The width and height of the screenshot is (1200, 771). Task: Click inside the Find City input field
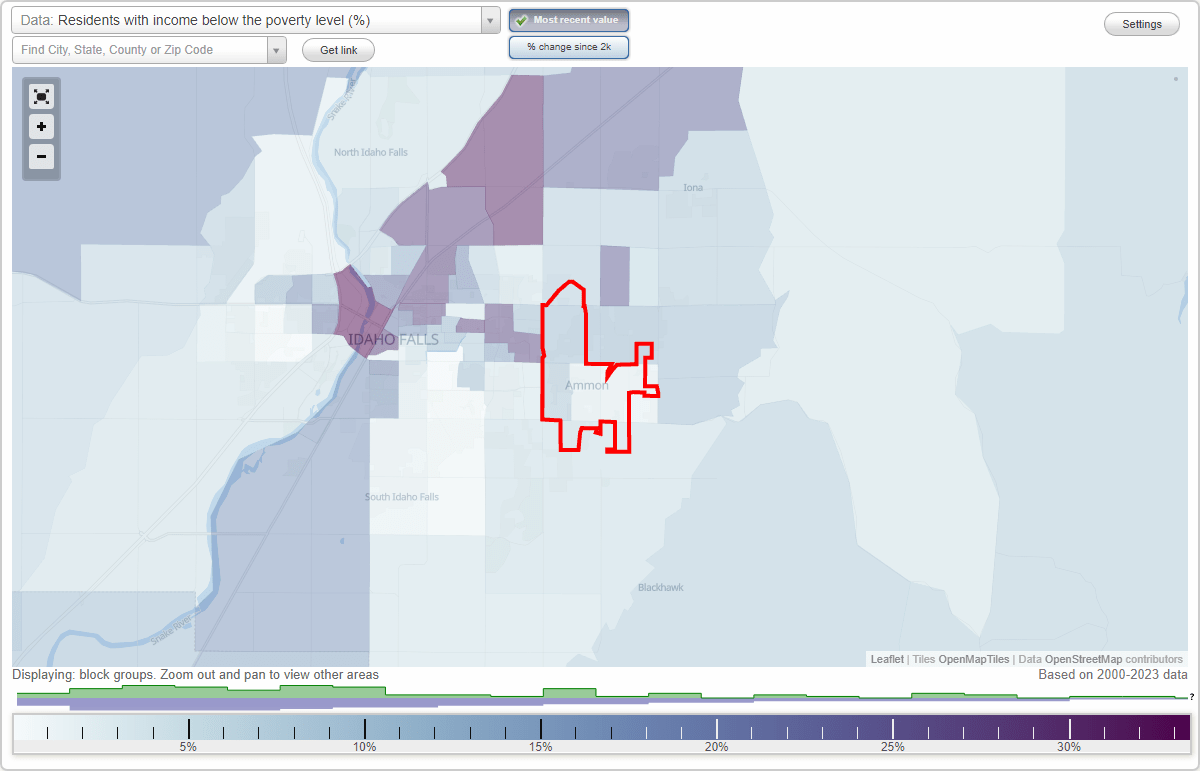(140, 49)
